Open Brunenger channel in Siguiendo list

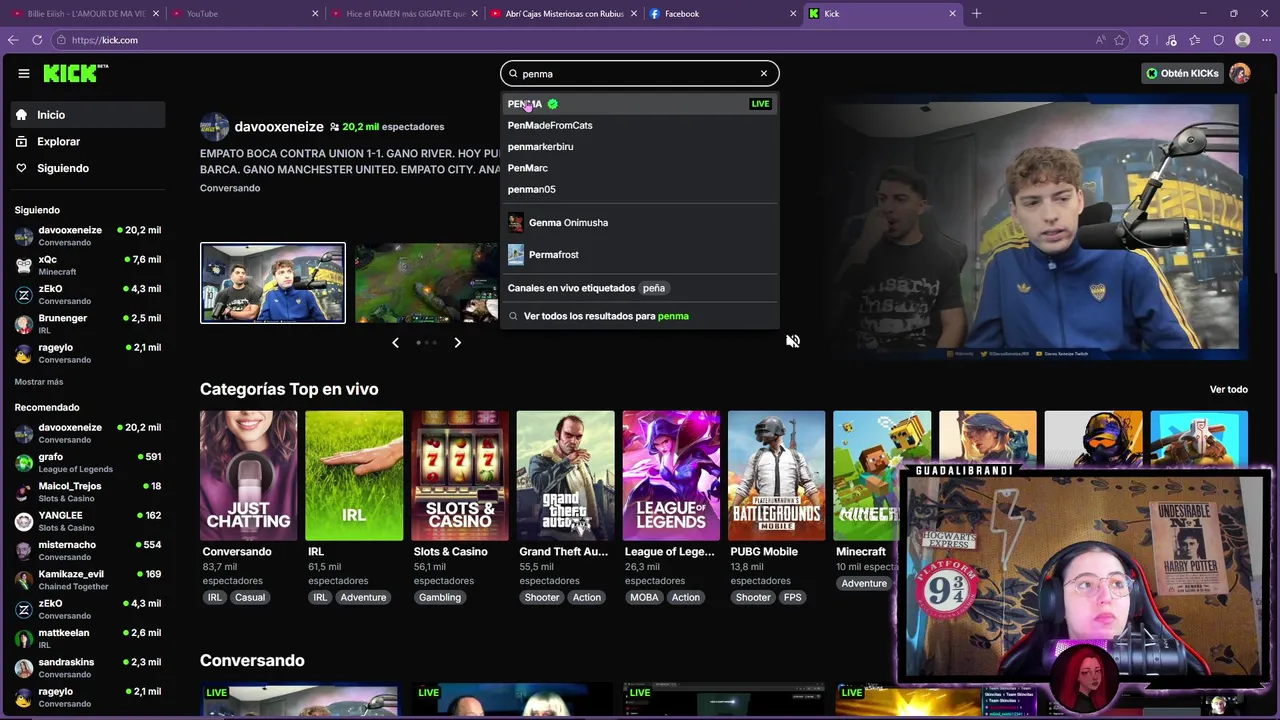point(88,324)
